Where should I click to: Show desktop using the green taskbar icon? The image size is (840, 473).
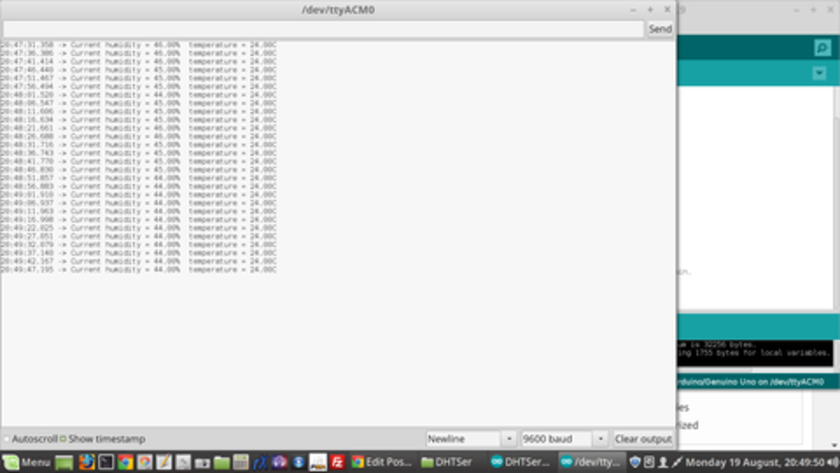(x=64, y=462)
